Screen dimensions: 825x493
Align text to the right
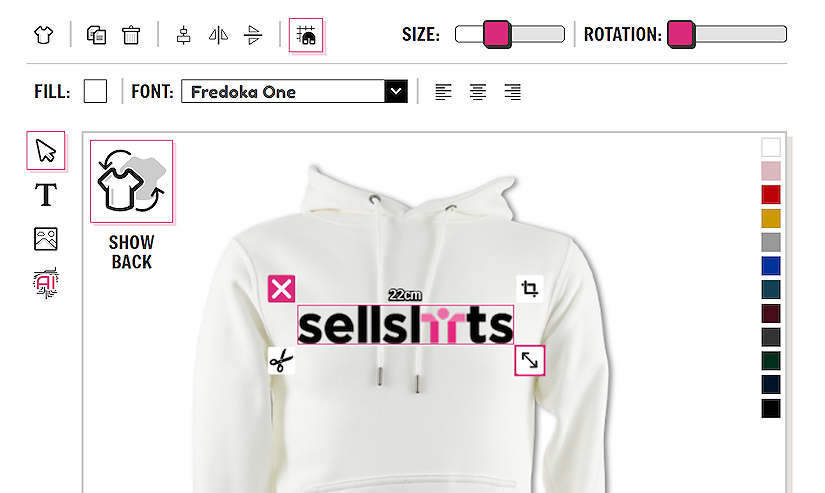(x=512, y=92)
